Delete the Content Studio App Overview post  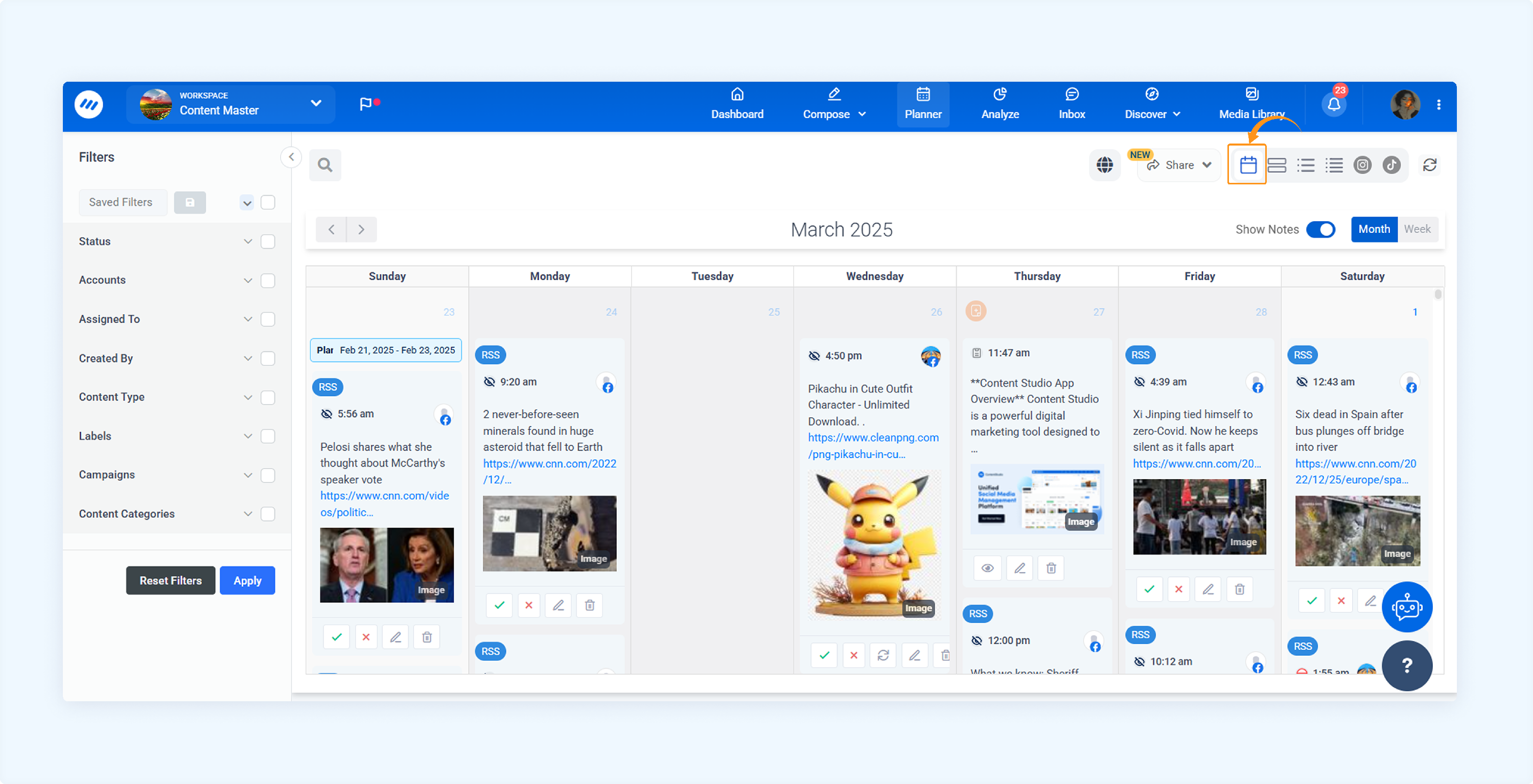[1051, 568]
